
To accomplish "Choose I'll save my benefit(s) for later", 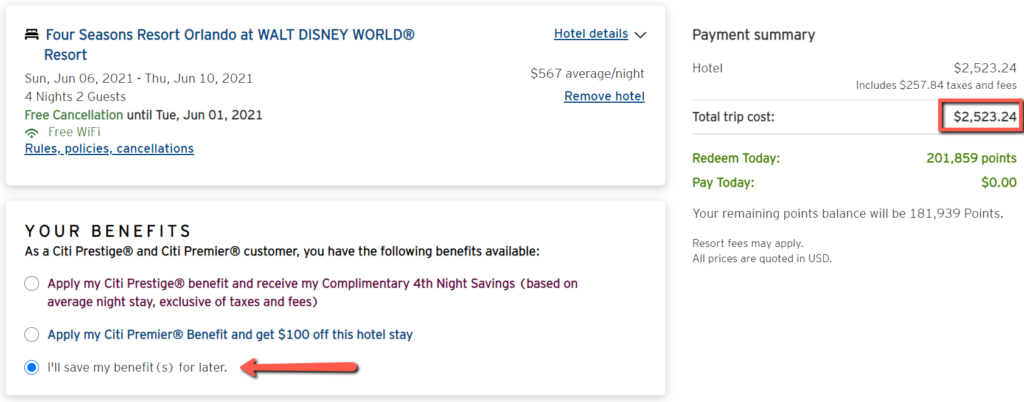I will pyautogui.click(x=31, y=368).
